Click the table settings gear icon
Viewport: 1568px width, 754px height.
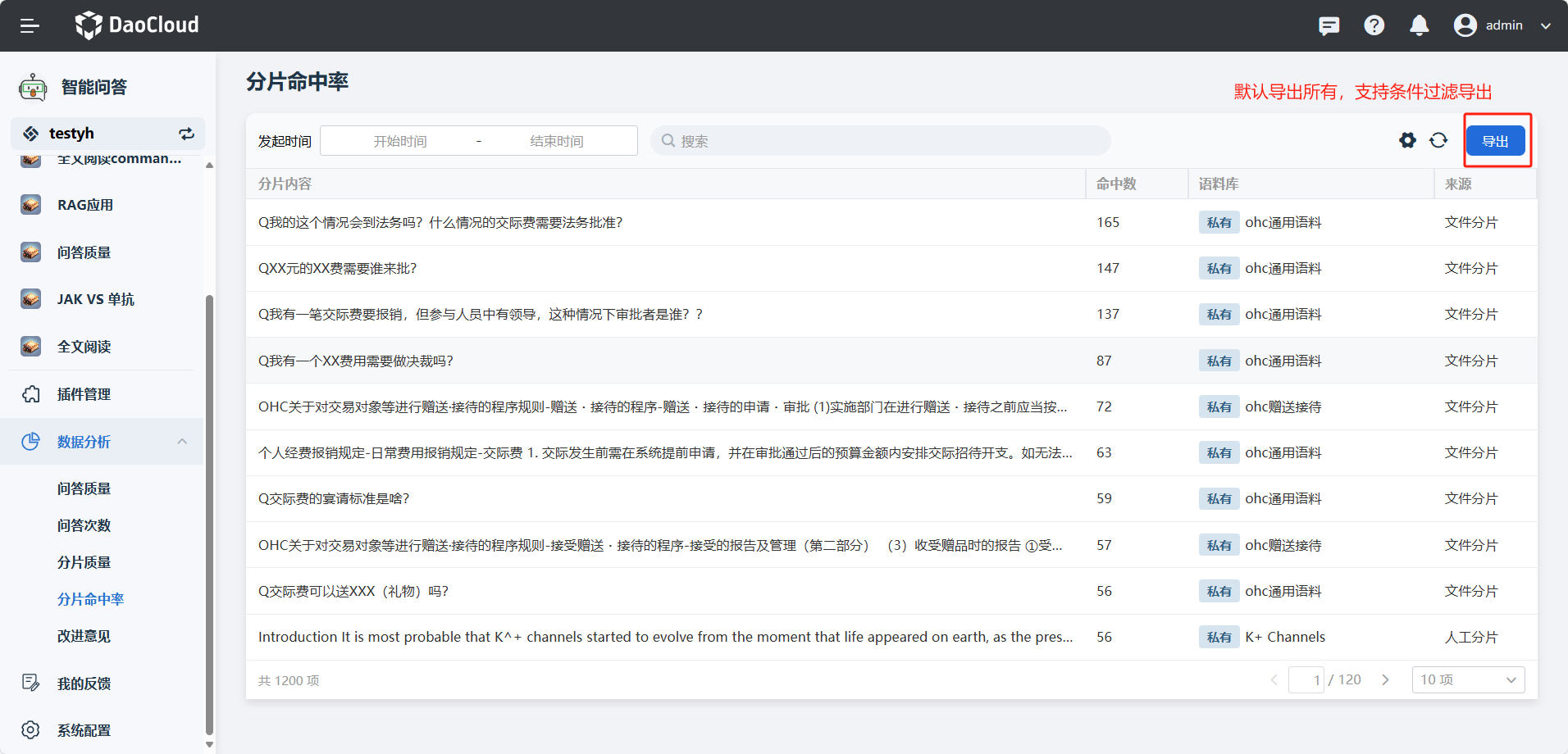[1407, 140]
